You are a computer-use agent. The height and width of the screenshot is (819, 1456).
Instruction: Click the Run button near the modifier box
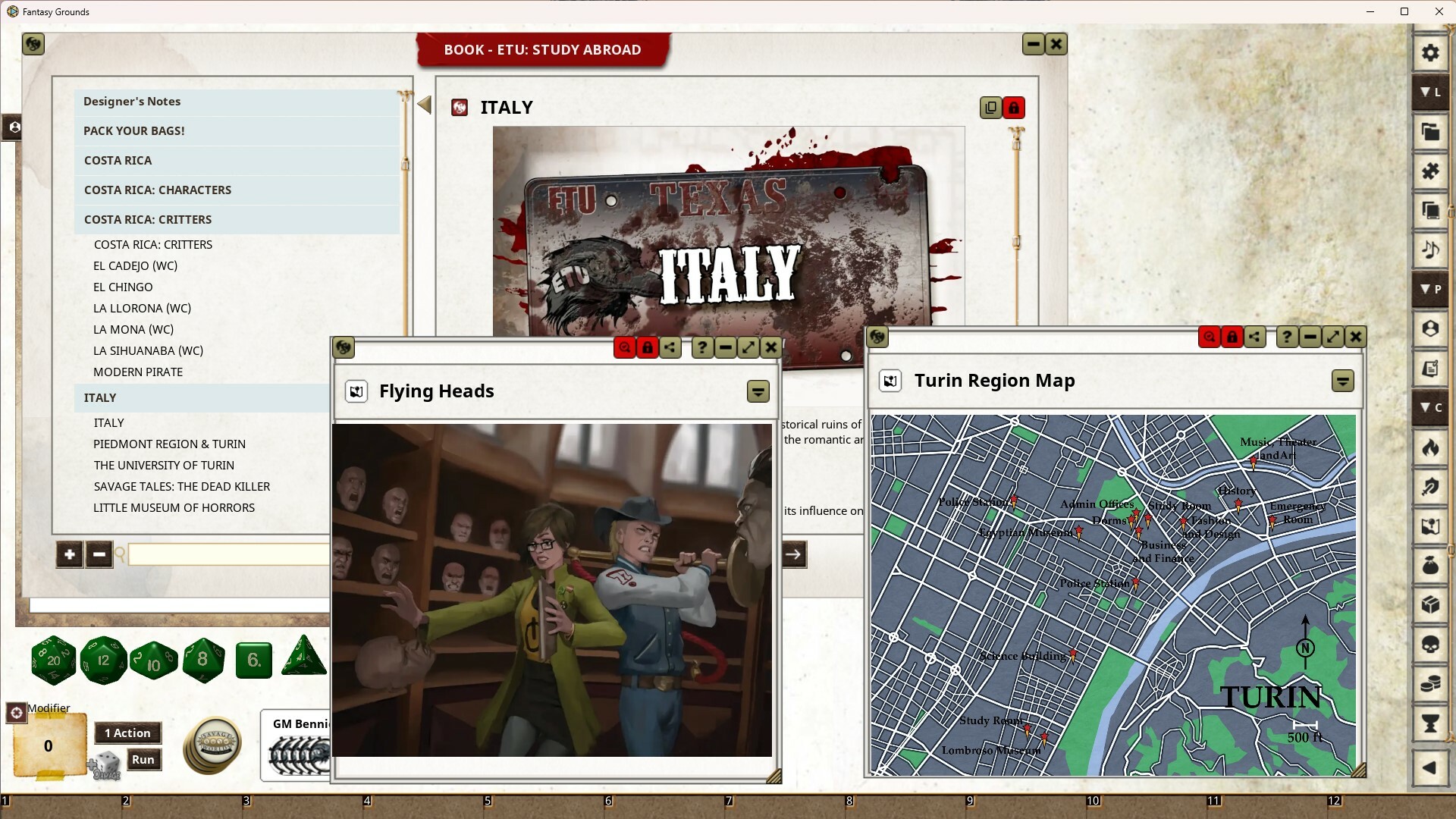(143, 759)
